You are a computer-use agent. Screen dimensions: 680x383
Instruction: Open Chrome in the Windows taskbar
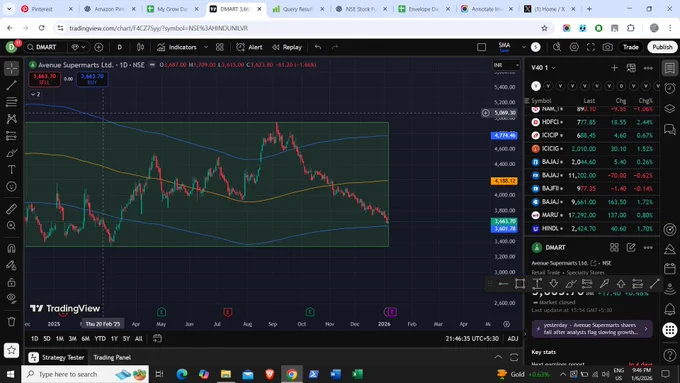[291, 374]
